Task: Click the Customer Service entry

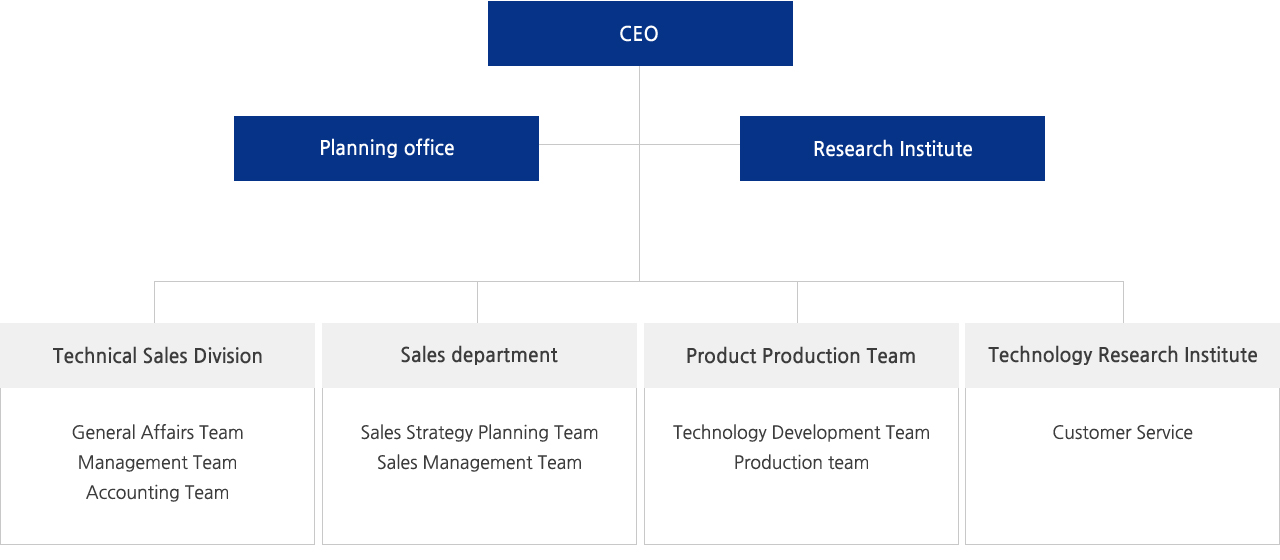Action: (1123, 432)
